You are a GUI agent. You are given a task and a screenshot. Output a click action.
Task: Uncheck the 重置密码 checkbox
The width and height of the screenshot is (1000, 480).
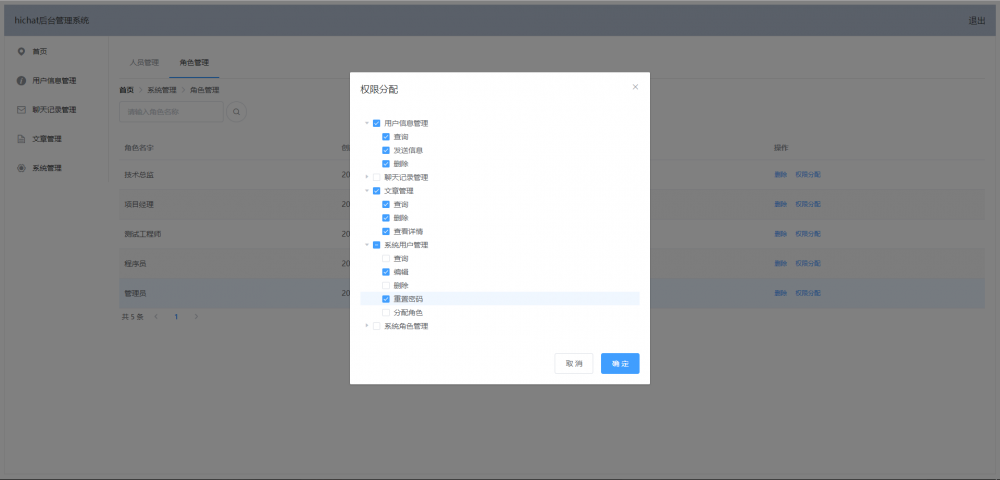coord(386,299)
